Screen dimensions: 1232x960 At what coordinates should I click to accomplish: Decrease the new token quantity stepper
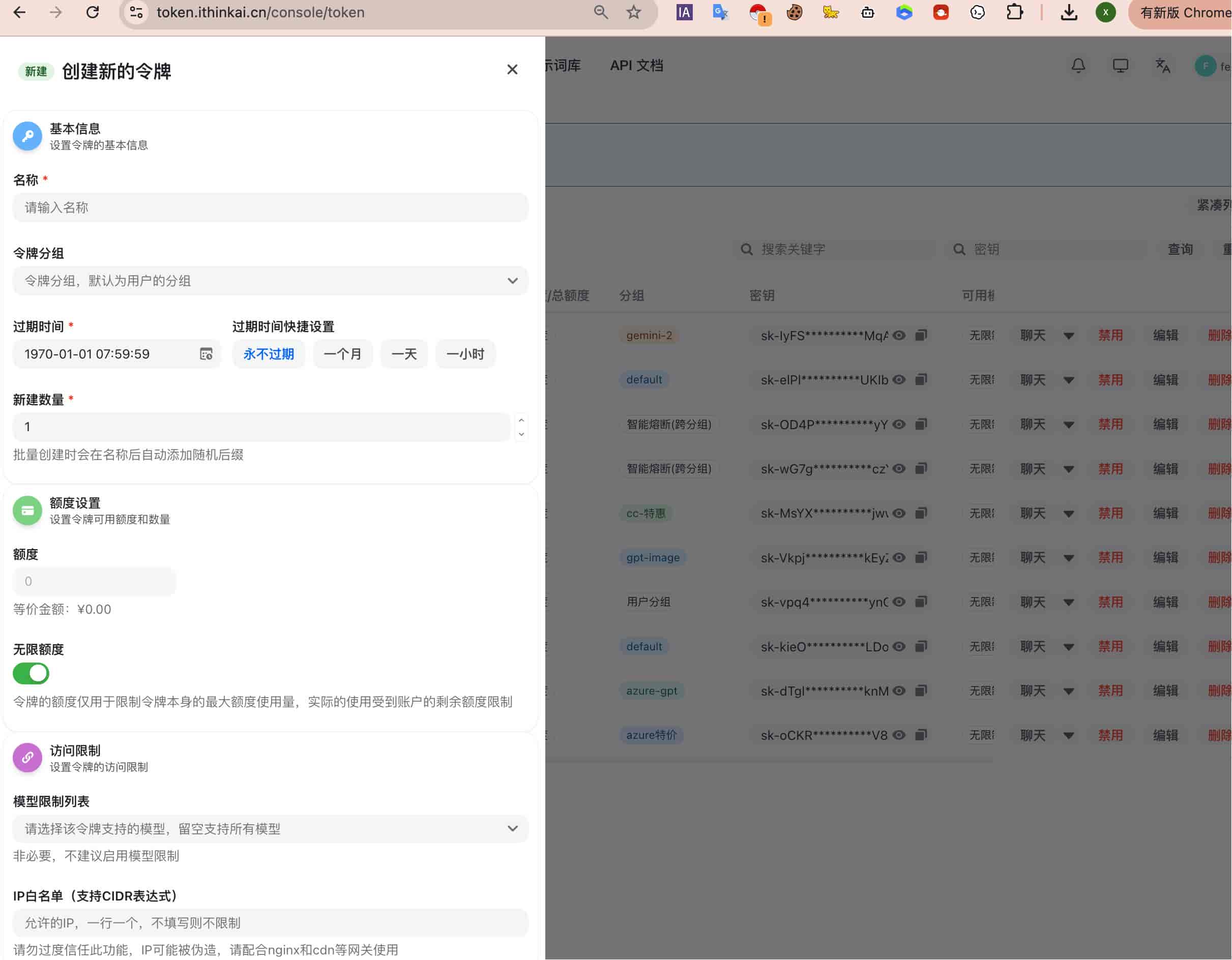click(521, 434)
